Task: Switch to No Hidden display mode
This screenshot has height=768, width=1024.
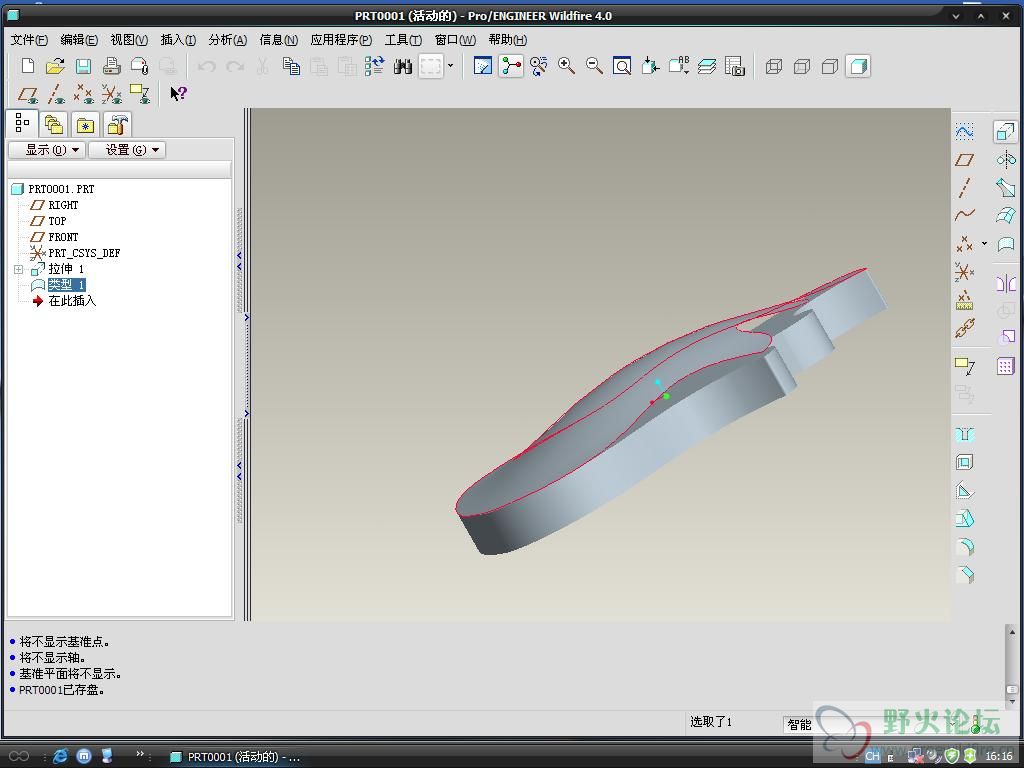Action: pos(830,66)
